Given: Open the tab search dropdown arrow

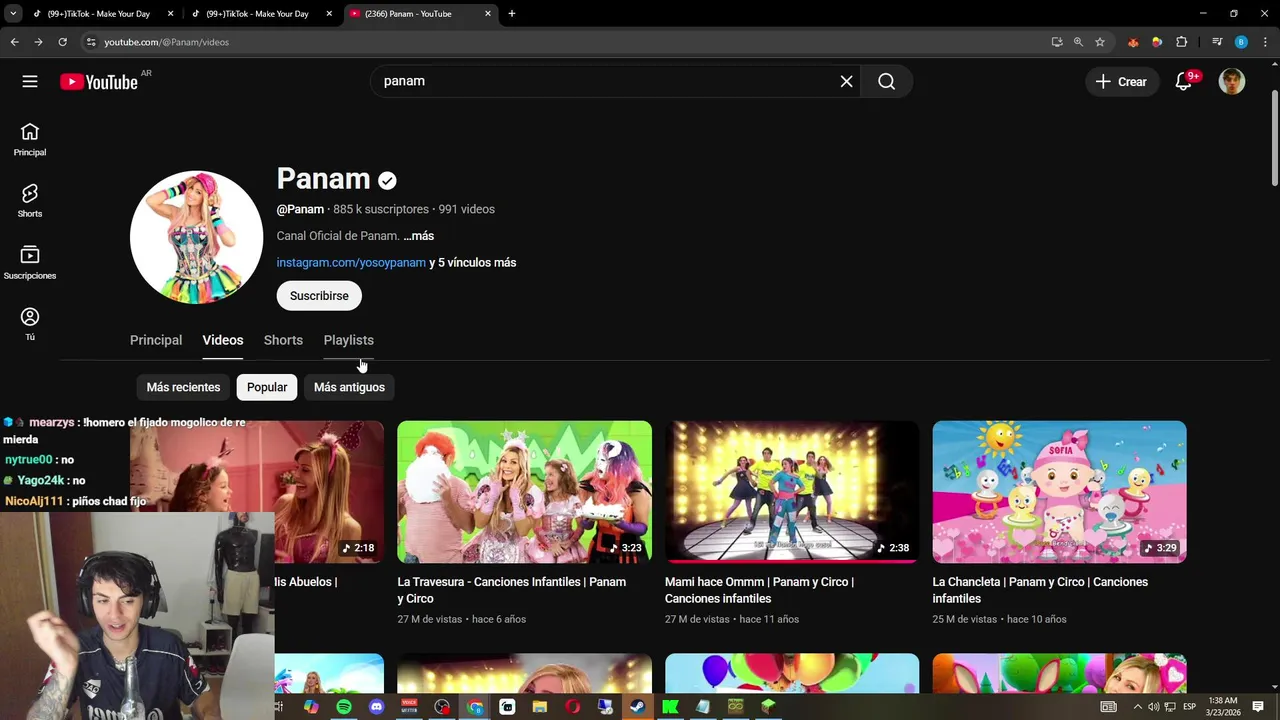Looking at the screenshot, I should click(13, 14).
